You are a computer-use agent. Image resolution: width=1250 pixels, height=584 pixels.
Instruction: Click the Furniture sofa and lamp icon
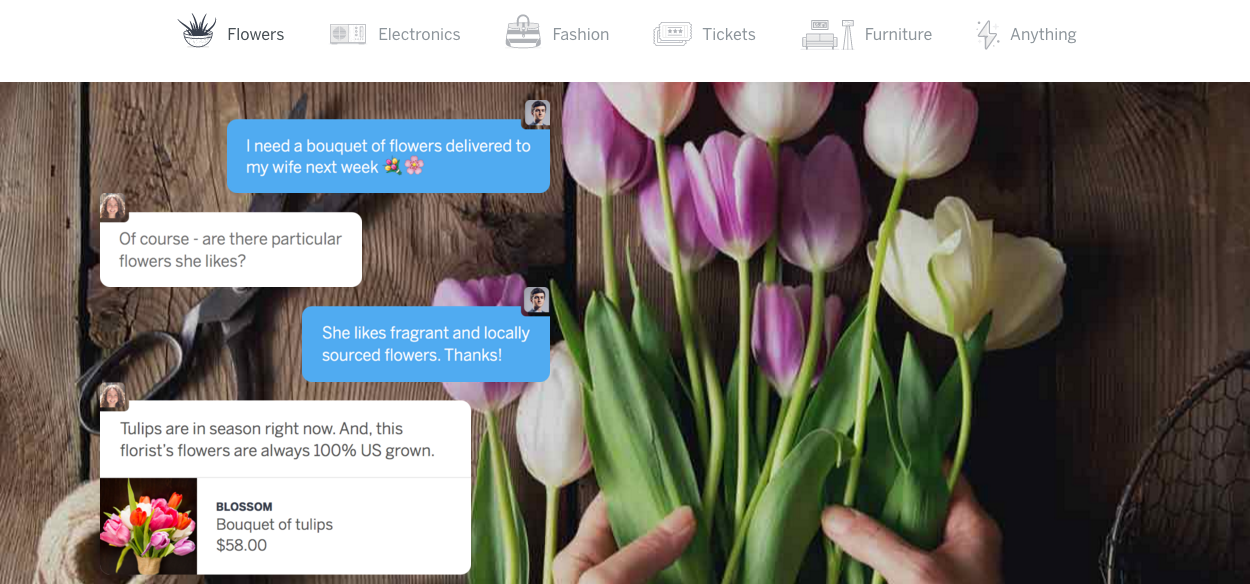(828, 34)
